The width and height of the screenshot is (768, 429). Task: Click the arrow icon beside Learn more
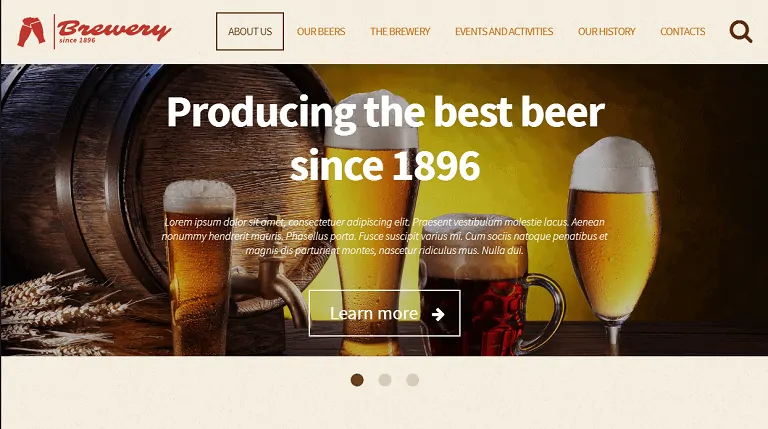point(438,314)
